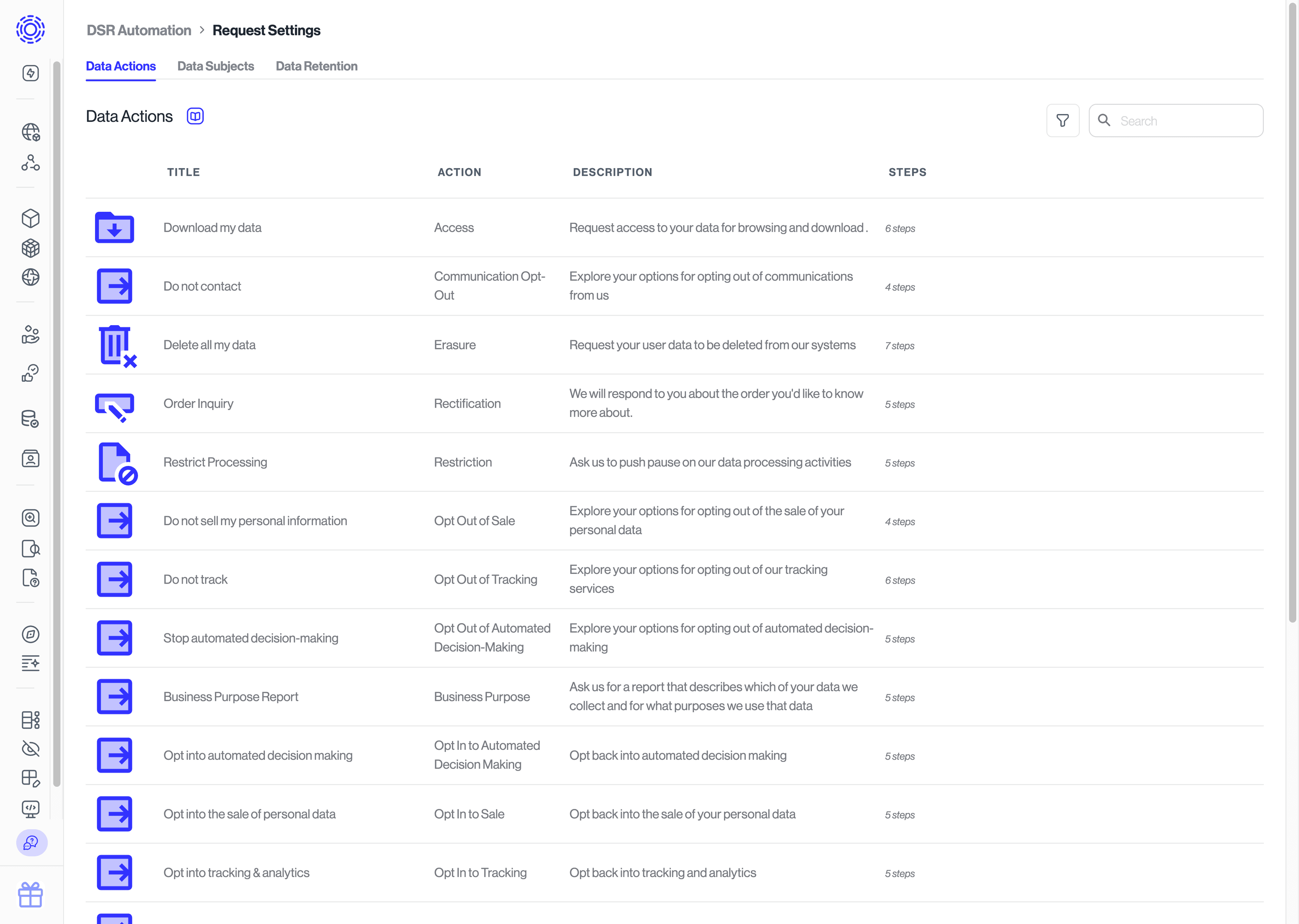Select the cube/package sidebar icon

point(30,218)
